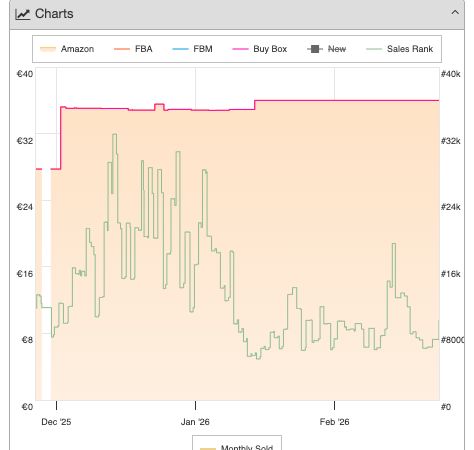The height and width of the screenshot is (450, 474).
Task: Click the Sales Rank green legend swatch
Action: pyautogui.click(x=374, y=49)
